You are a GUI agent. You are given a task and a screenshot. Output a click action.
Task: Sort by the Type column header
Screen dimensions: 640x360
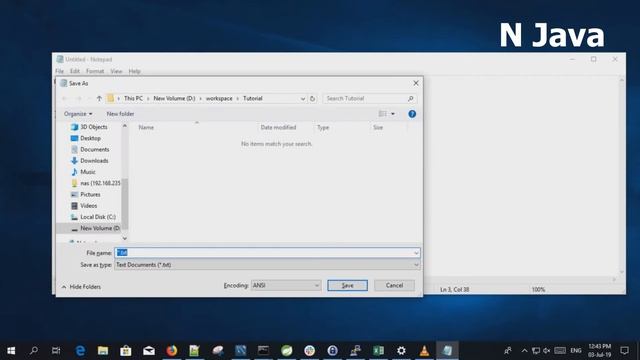323,127
